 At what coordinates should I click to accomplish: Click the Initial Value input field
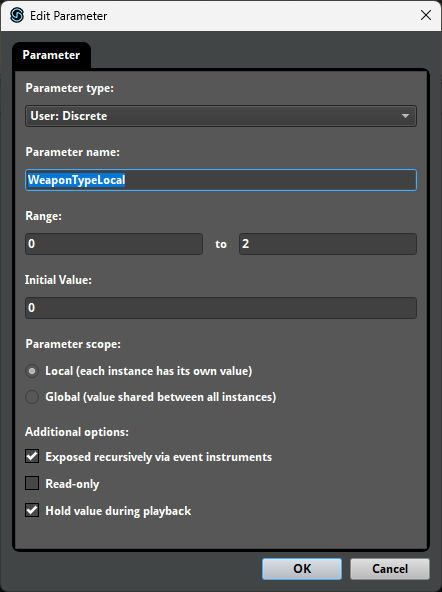tap(221, 308)
